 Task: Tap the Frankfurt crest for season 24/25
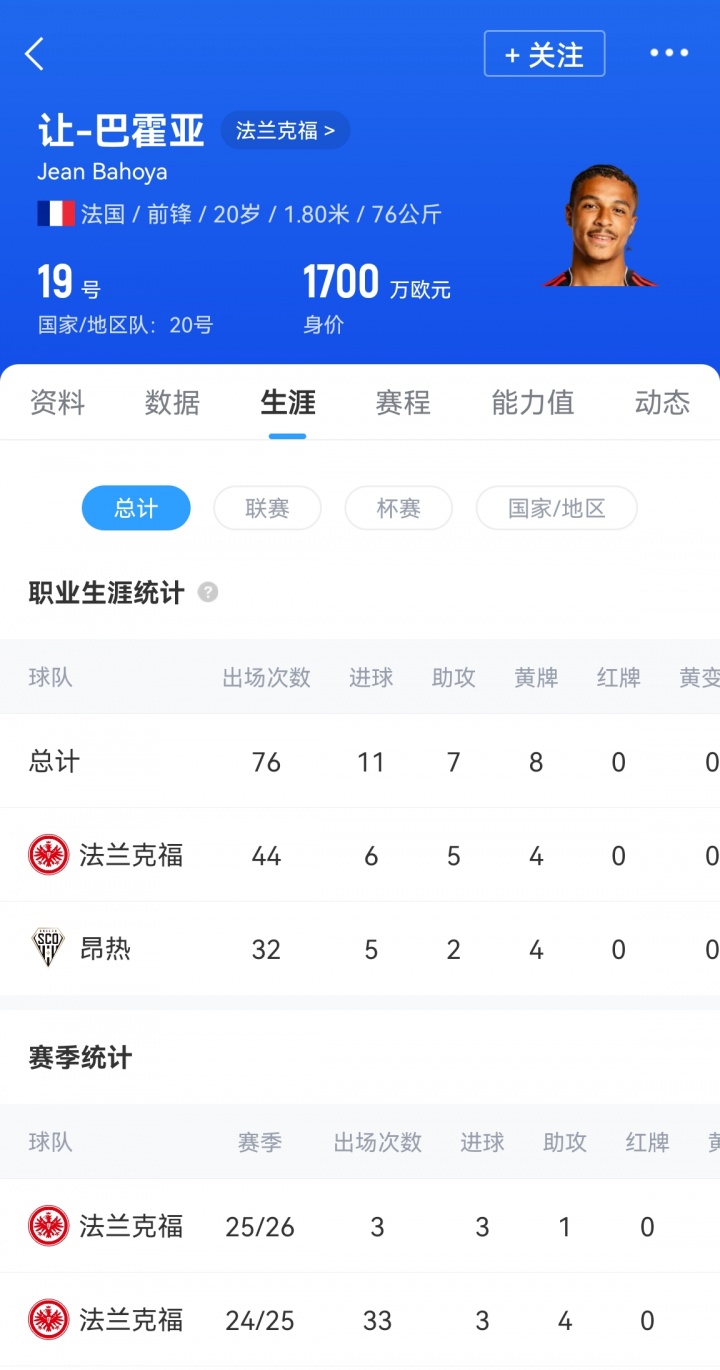click(49, 1320)
